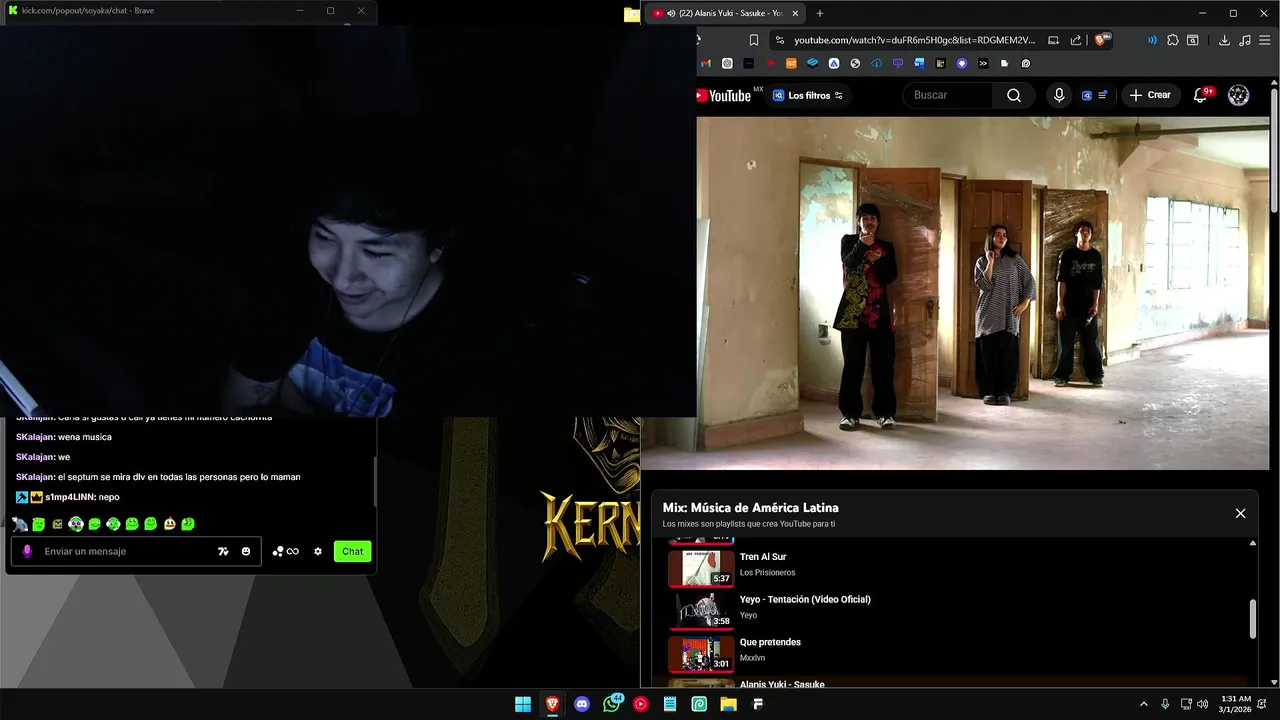
Task: Open the Mix: Música de América Latina title
Action: tap(750, 508)
